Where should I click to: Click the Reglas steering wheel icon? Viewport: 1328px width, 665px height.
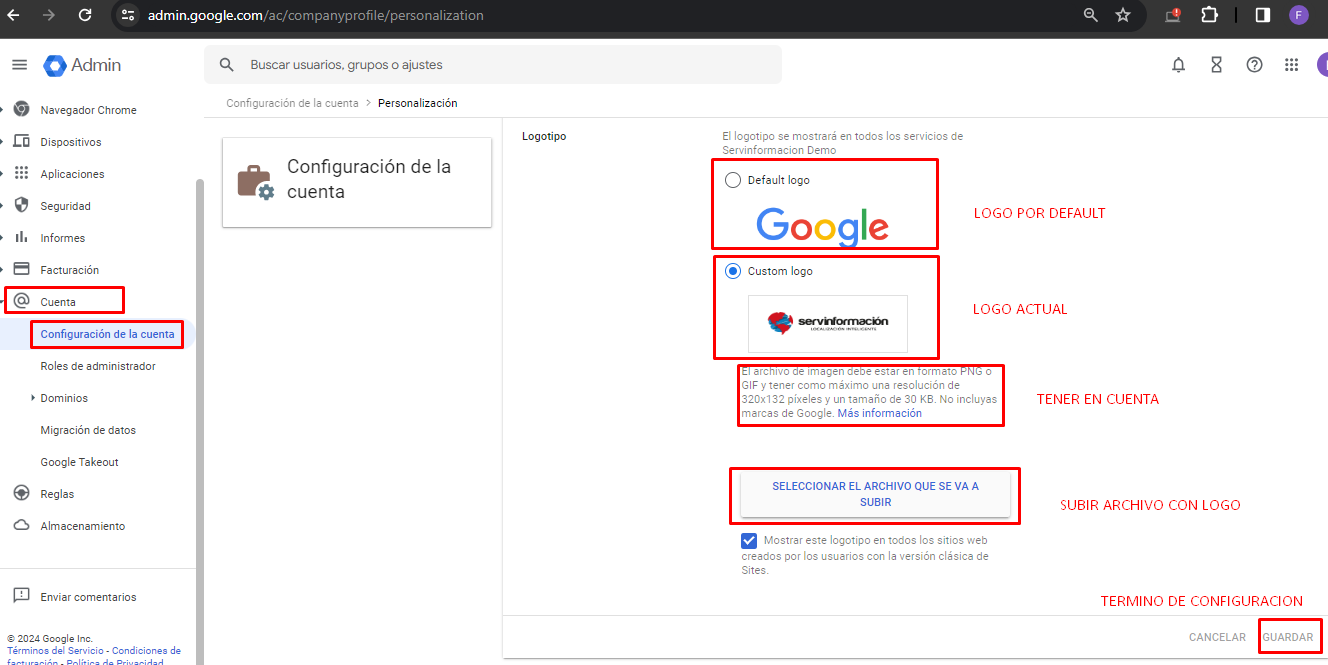pyautogui.click(x=21, y=494)
